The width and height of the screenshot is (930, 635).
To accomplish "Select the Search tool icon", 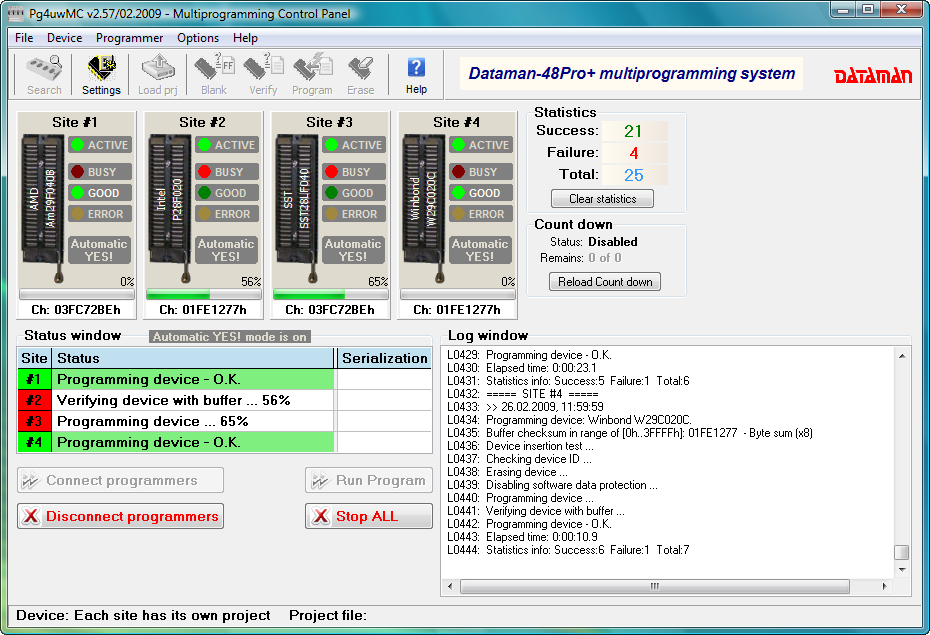I will click(41, 72).
